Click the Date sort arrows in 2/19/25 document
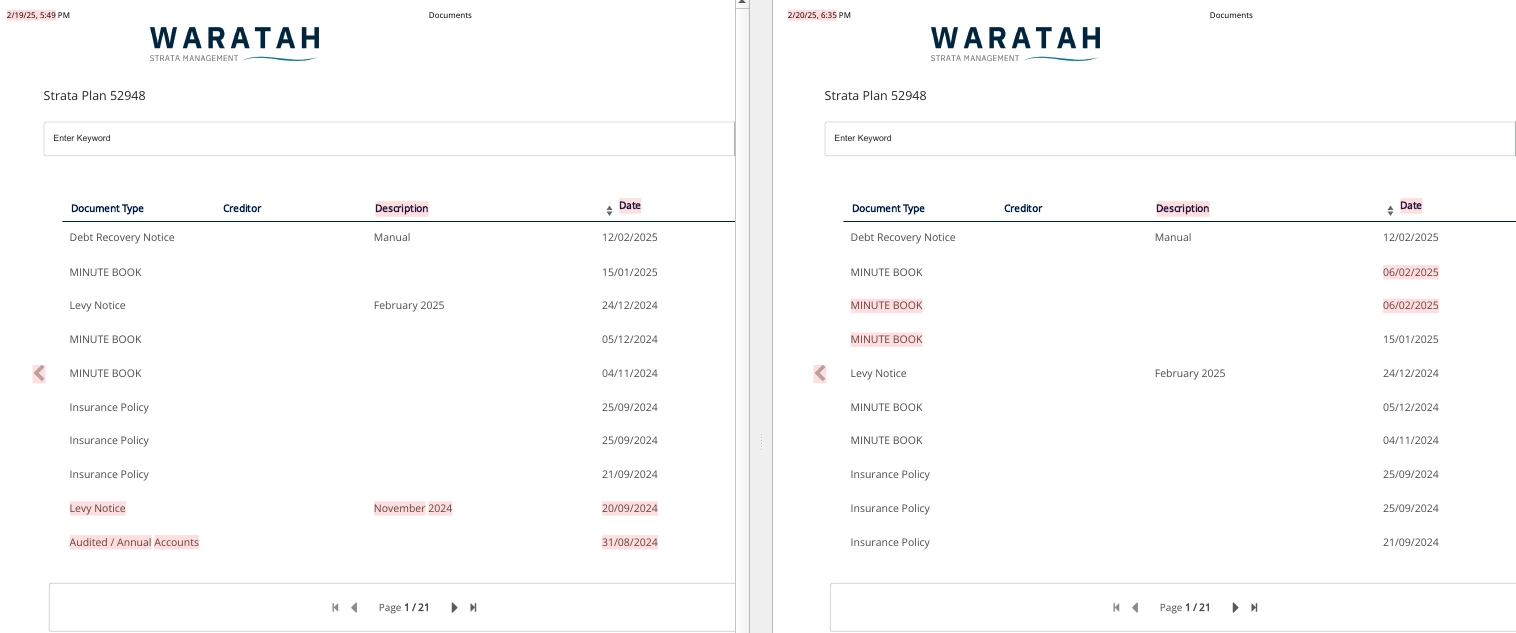The width and height of the screenshot is (1516, 633). point(610,211)
